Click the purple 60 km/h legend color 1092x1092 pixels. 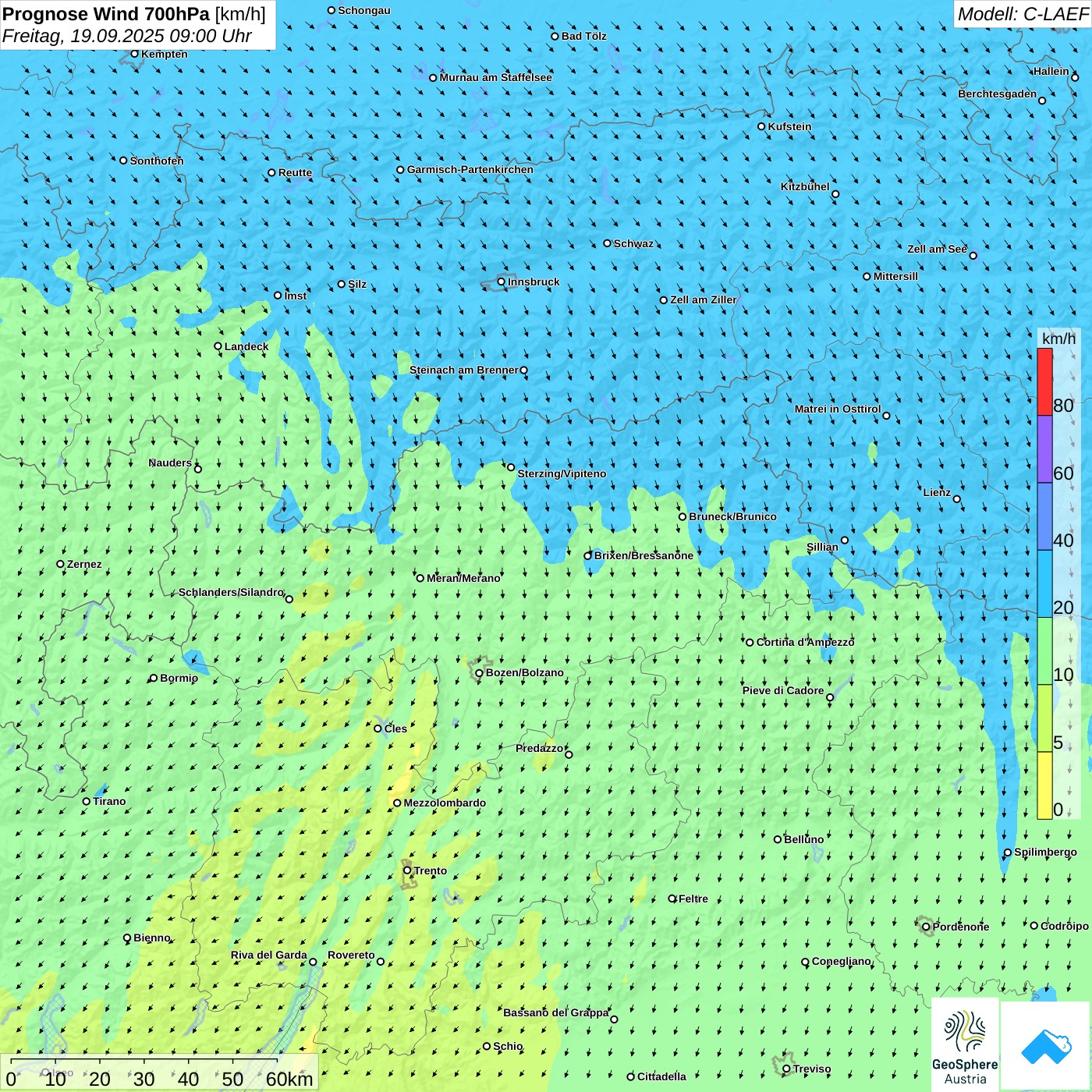coord(1044,449)
